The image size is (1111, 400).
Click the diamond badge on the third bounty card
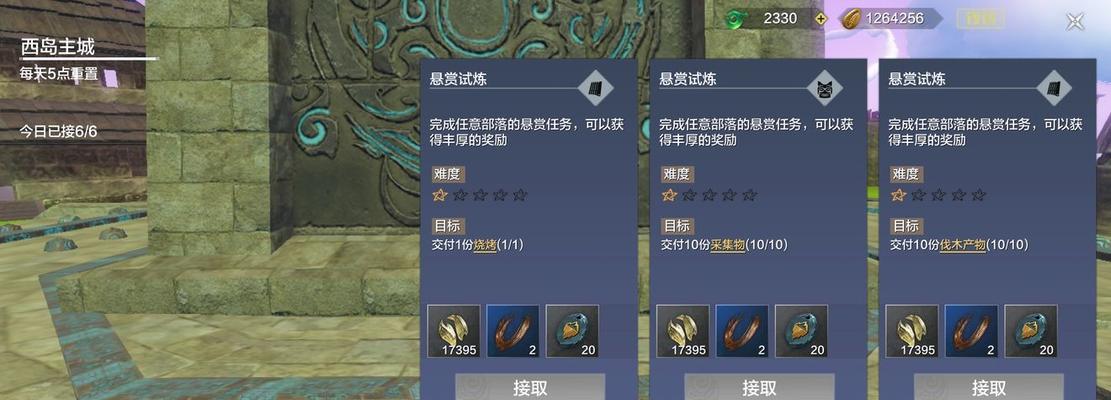point(1054,88)
